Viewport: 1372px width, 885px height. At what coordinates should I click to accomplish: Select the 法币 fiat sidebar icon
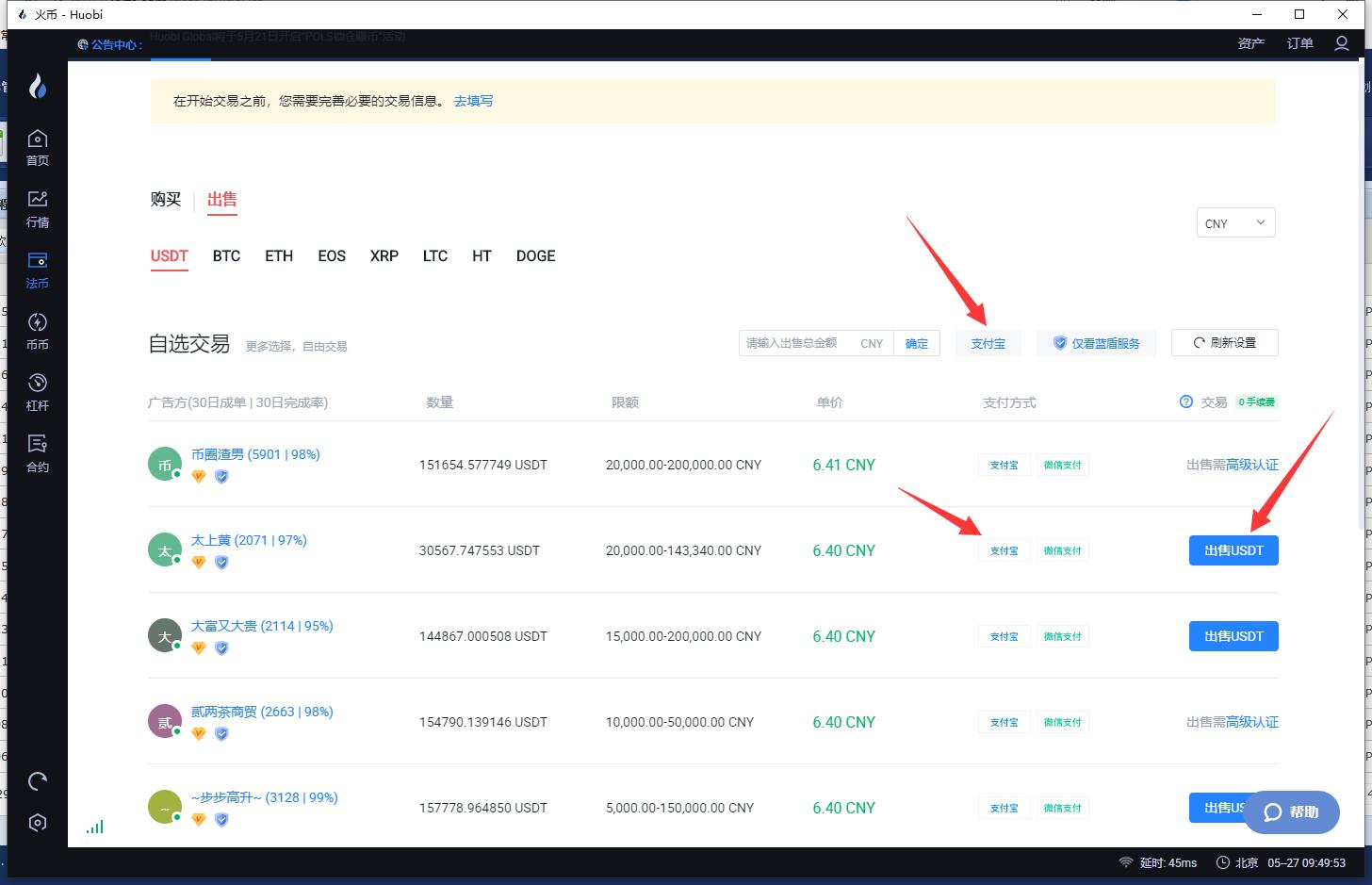click(x=37, y=270)
